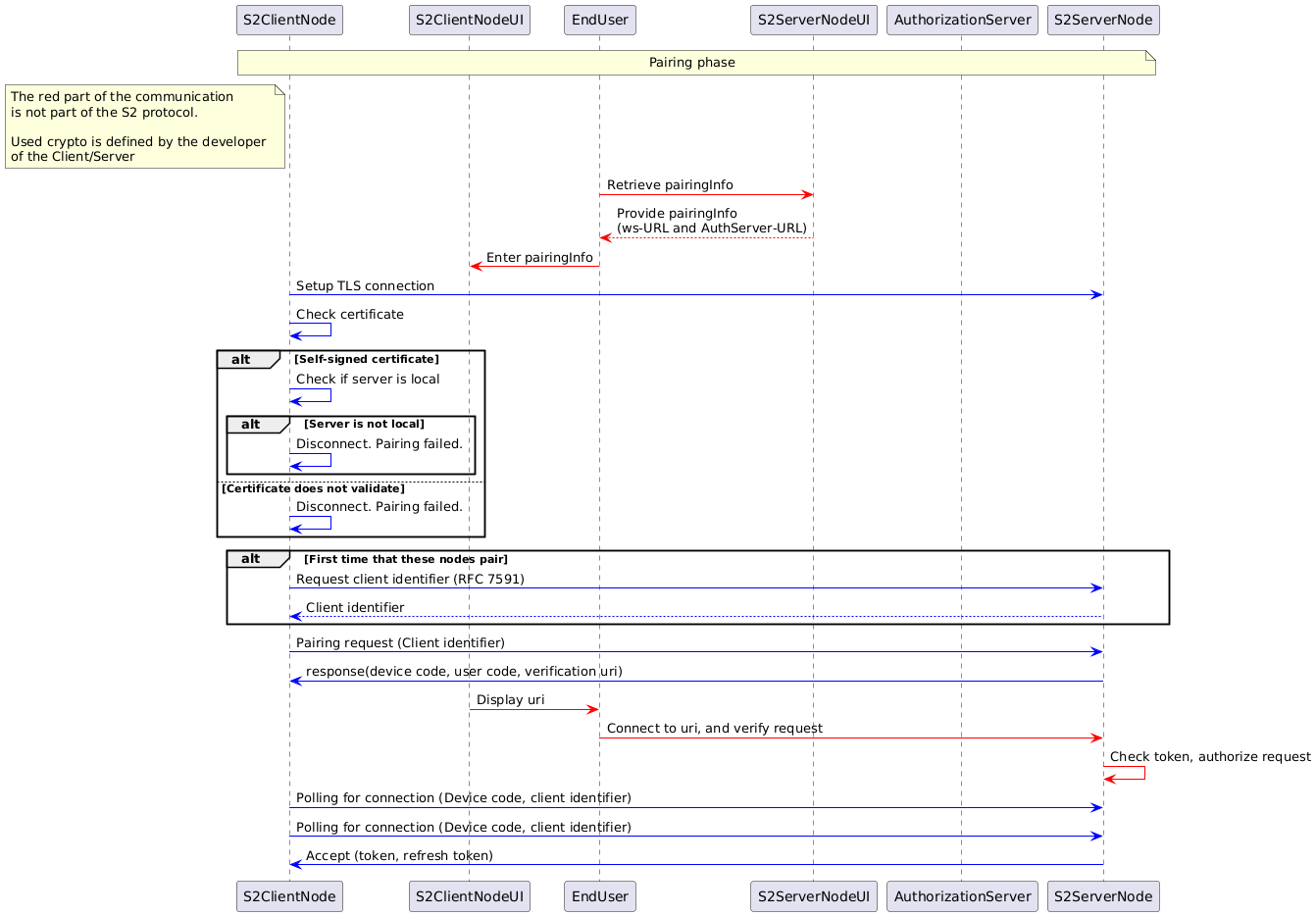Select the "Accept (token, refresh token)" message
Screen dimensions: 1316x916
pos(399,856)
